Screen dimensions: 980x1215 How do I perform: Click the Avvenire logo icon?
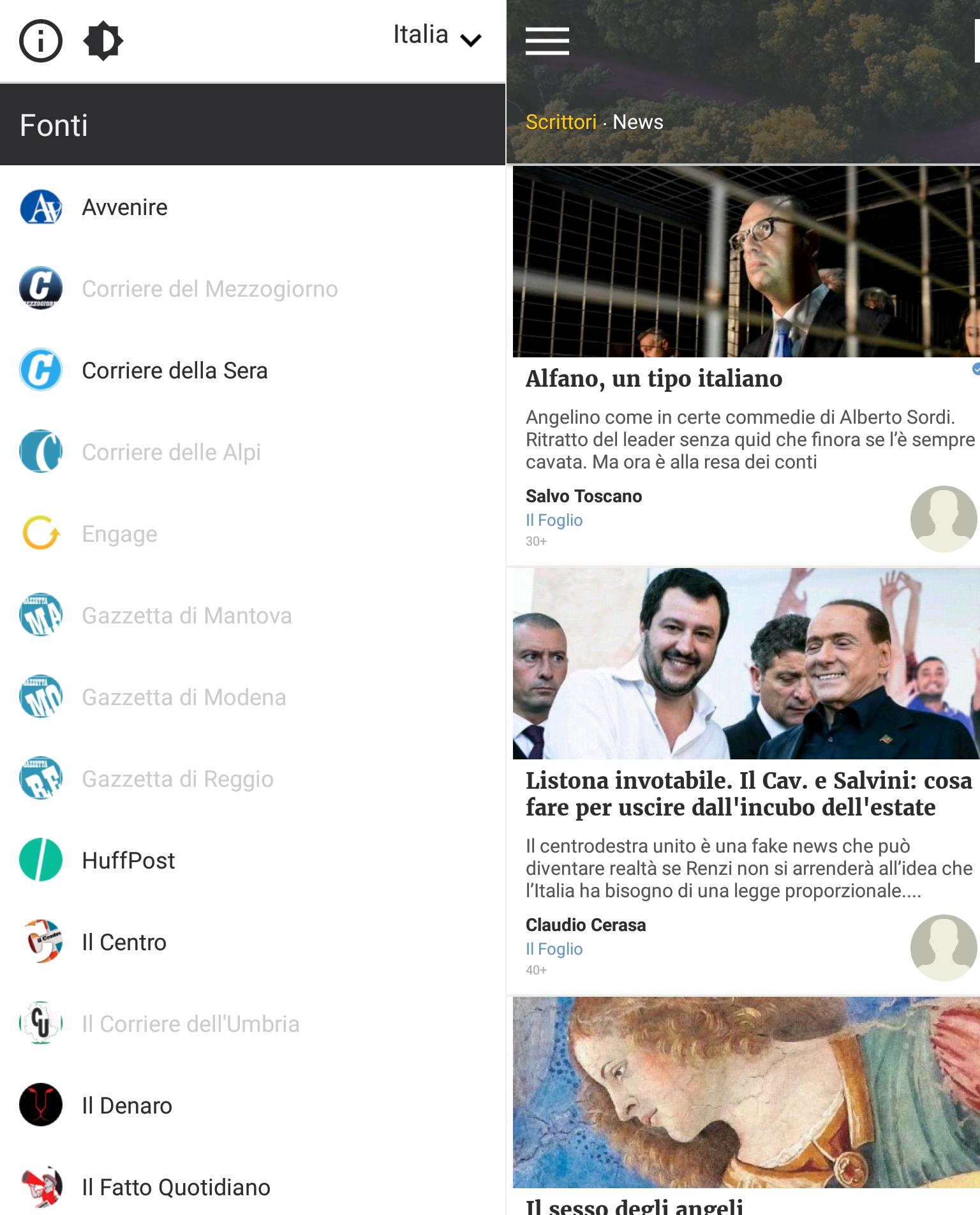tap(41, 207)
